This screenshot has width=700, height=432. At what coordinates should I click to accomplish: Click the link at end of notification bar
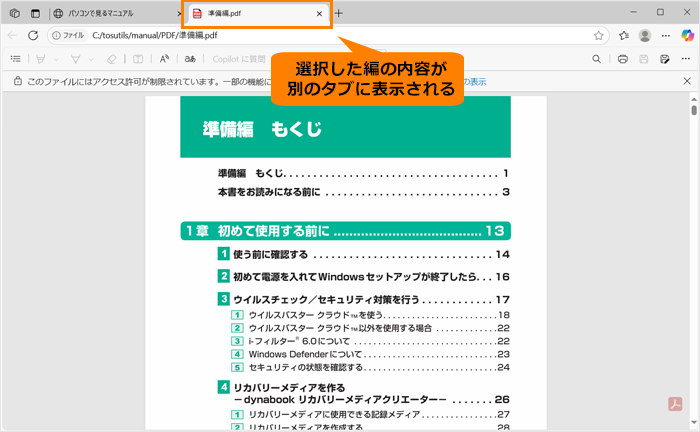(x=475, y=82)
